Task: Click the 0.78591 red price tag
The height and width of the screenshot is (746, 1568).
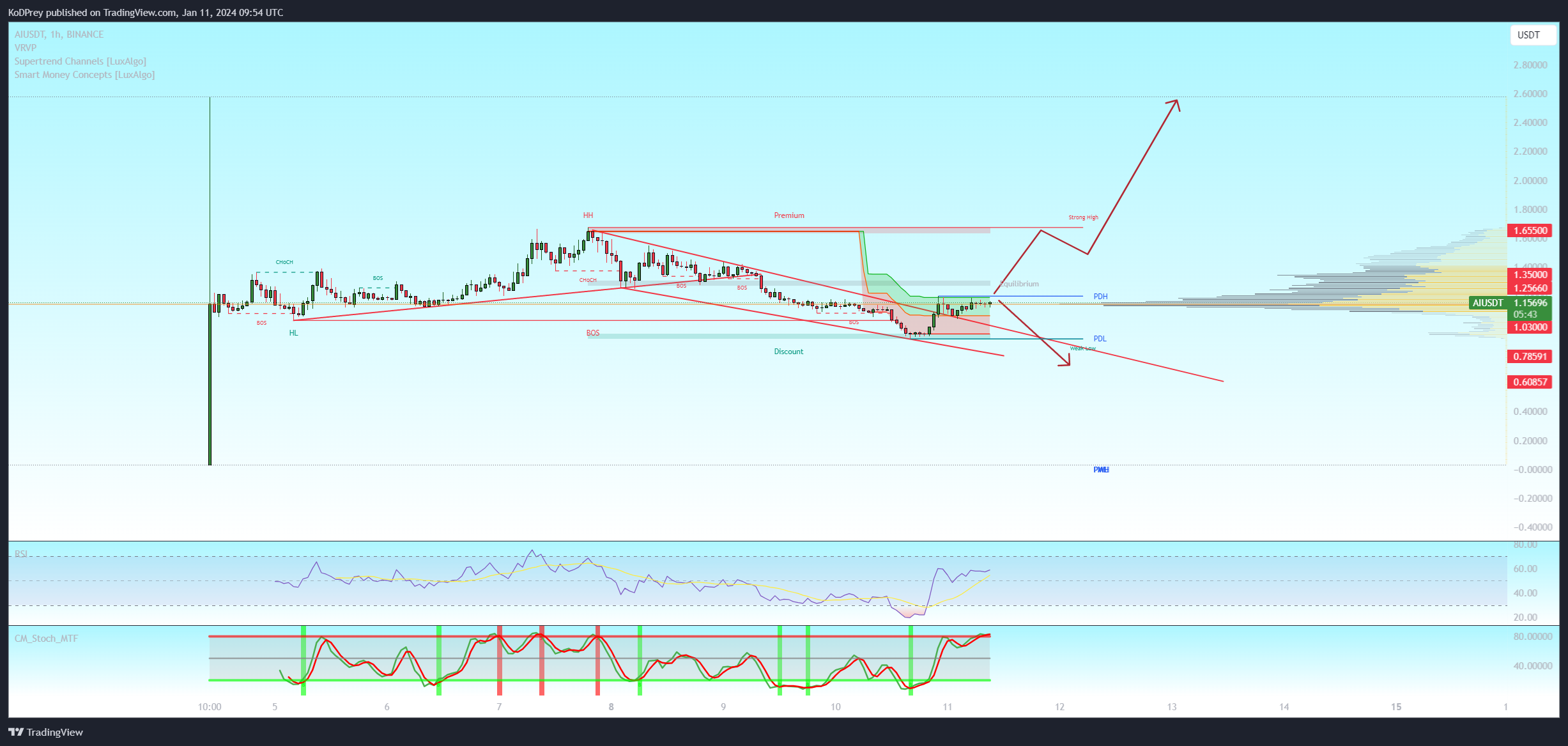Action: point(1530,357)
